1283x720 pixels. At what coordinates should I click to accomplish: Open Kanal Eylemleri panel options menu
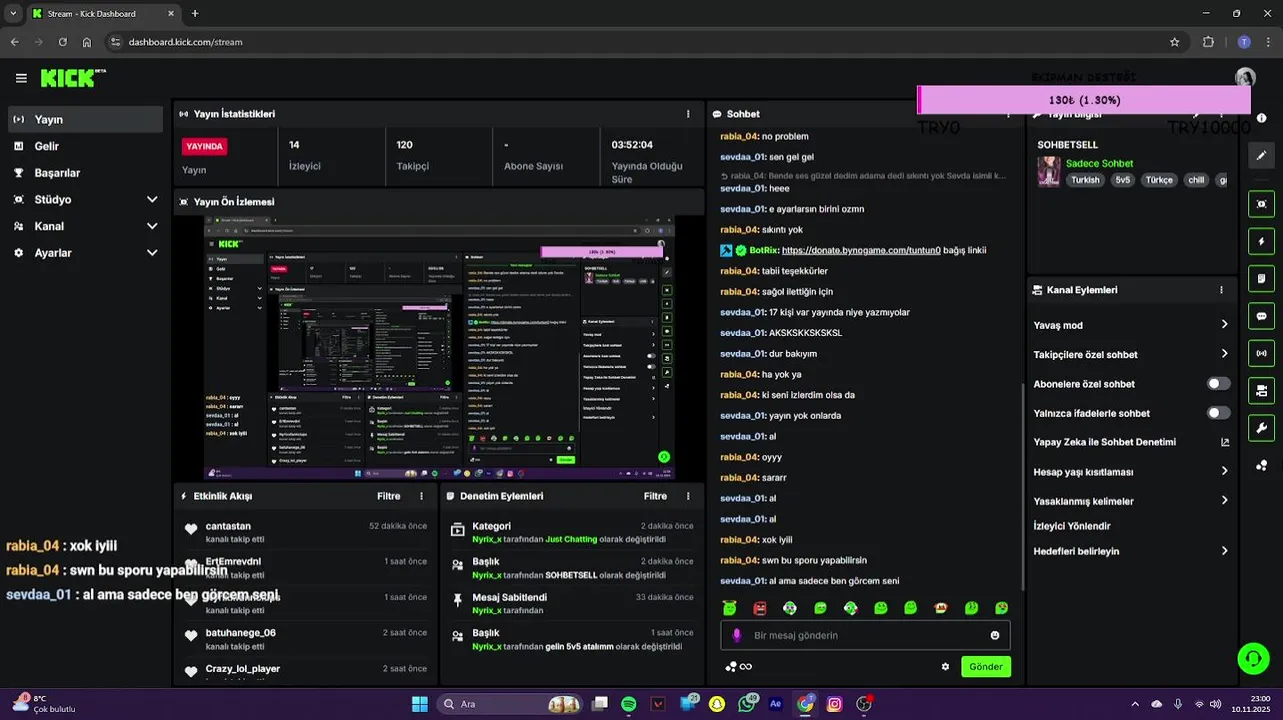(1221, 290)
